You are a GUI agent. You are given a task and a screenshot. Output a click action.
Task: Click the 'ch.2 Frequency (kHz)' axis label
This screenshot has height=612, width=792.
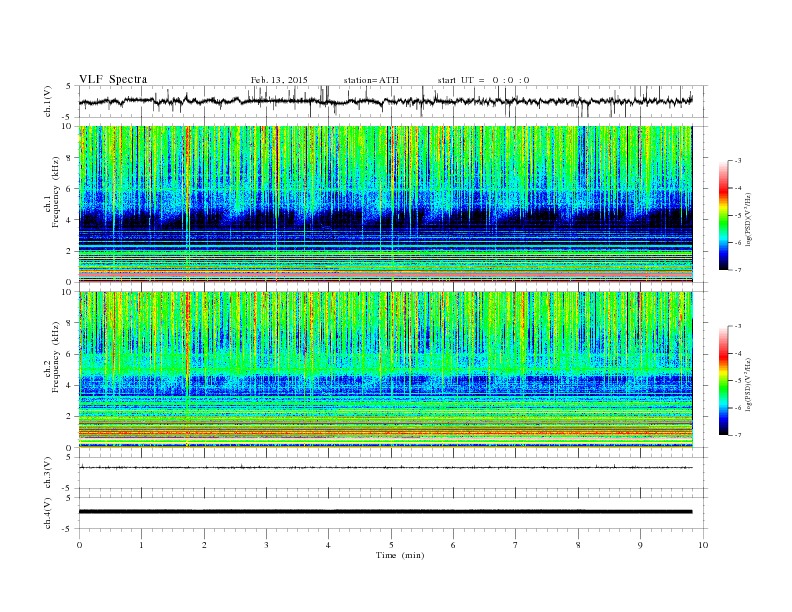click(52, 356)
